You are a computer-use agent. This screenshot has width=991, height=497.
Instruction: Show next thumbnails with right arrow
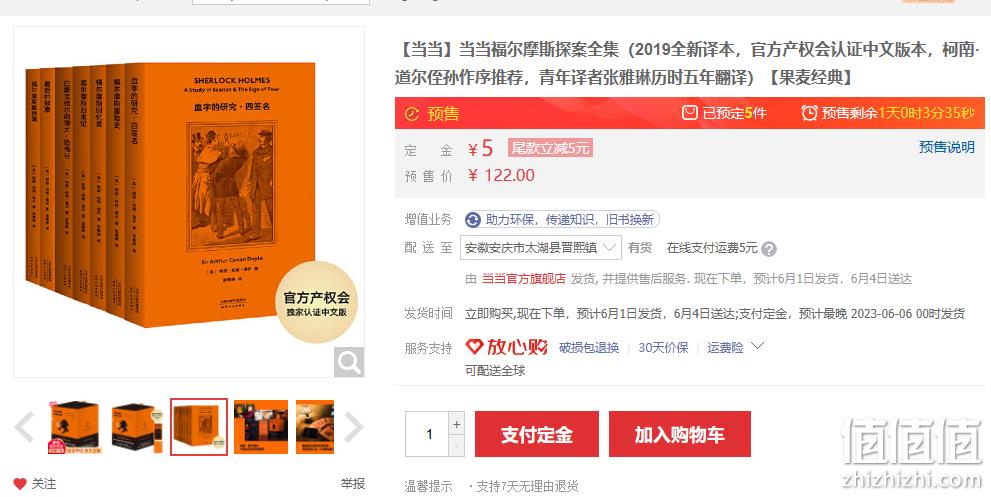coord(354,427)
